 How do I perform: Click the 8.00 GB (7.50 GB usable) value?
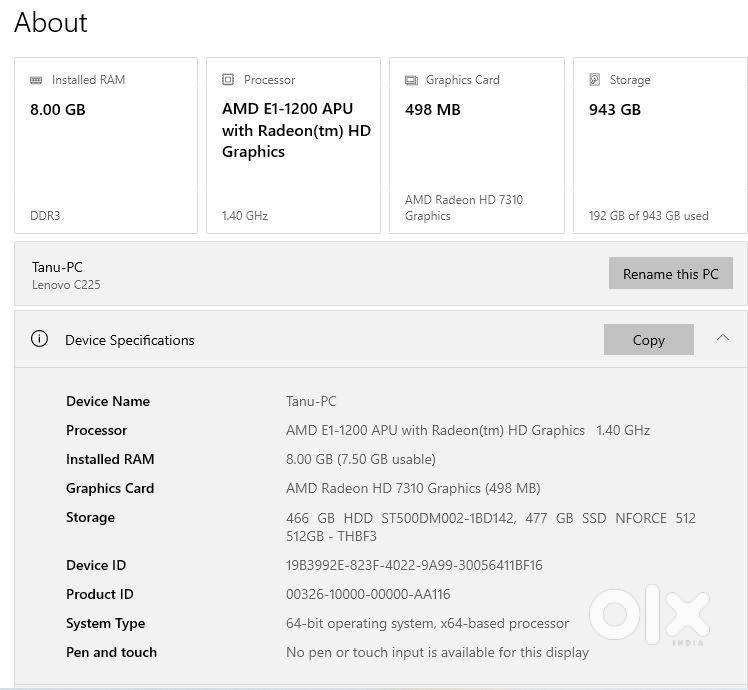[x=361, y=459]
